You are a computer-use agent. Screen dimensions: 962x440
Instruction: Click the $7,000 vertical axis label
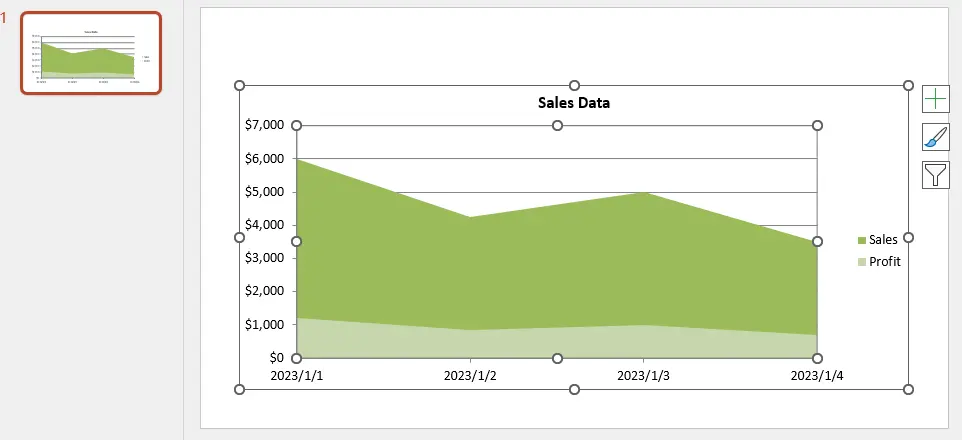pos(263,125)
